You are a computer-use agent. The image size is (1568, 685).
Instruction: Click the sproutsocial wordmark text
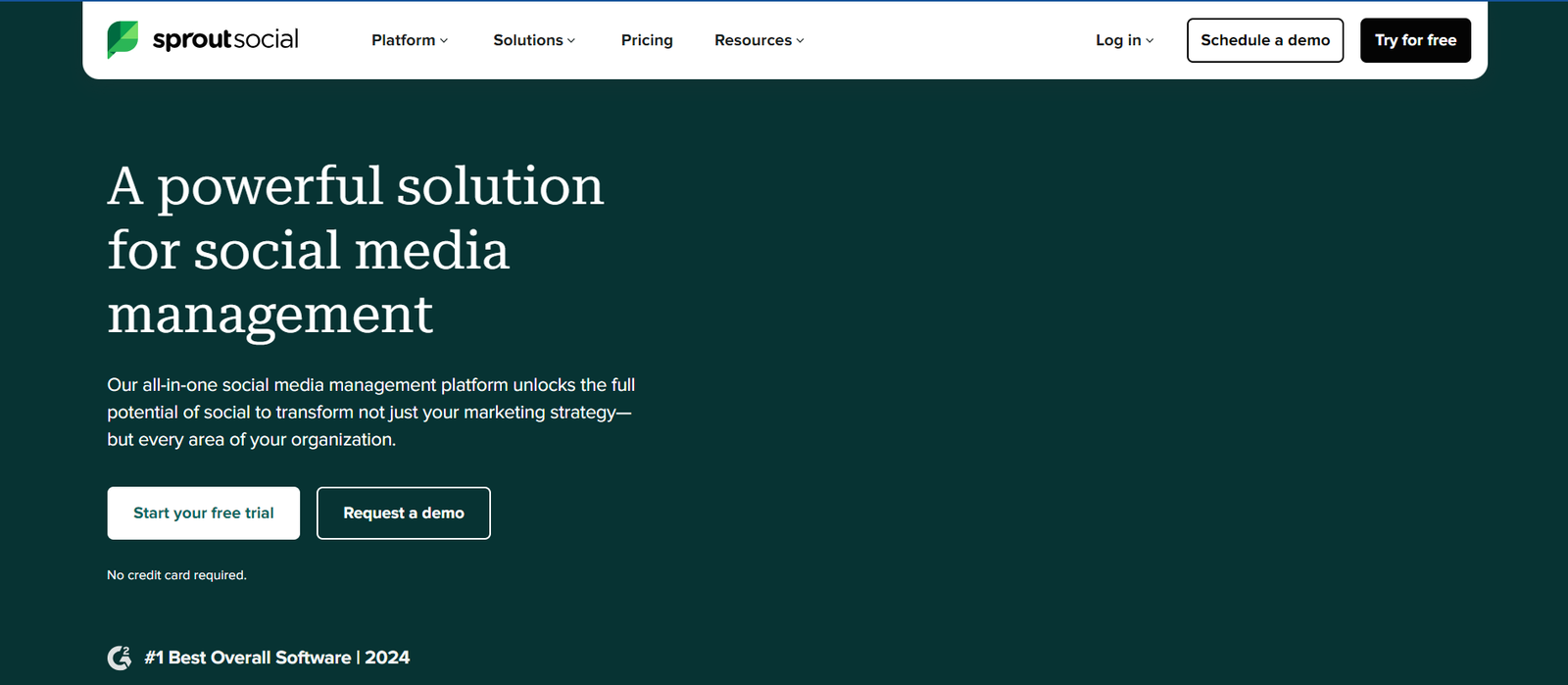[225, 40]
